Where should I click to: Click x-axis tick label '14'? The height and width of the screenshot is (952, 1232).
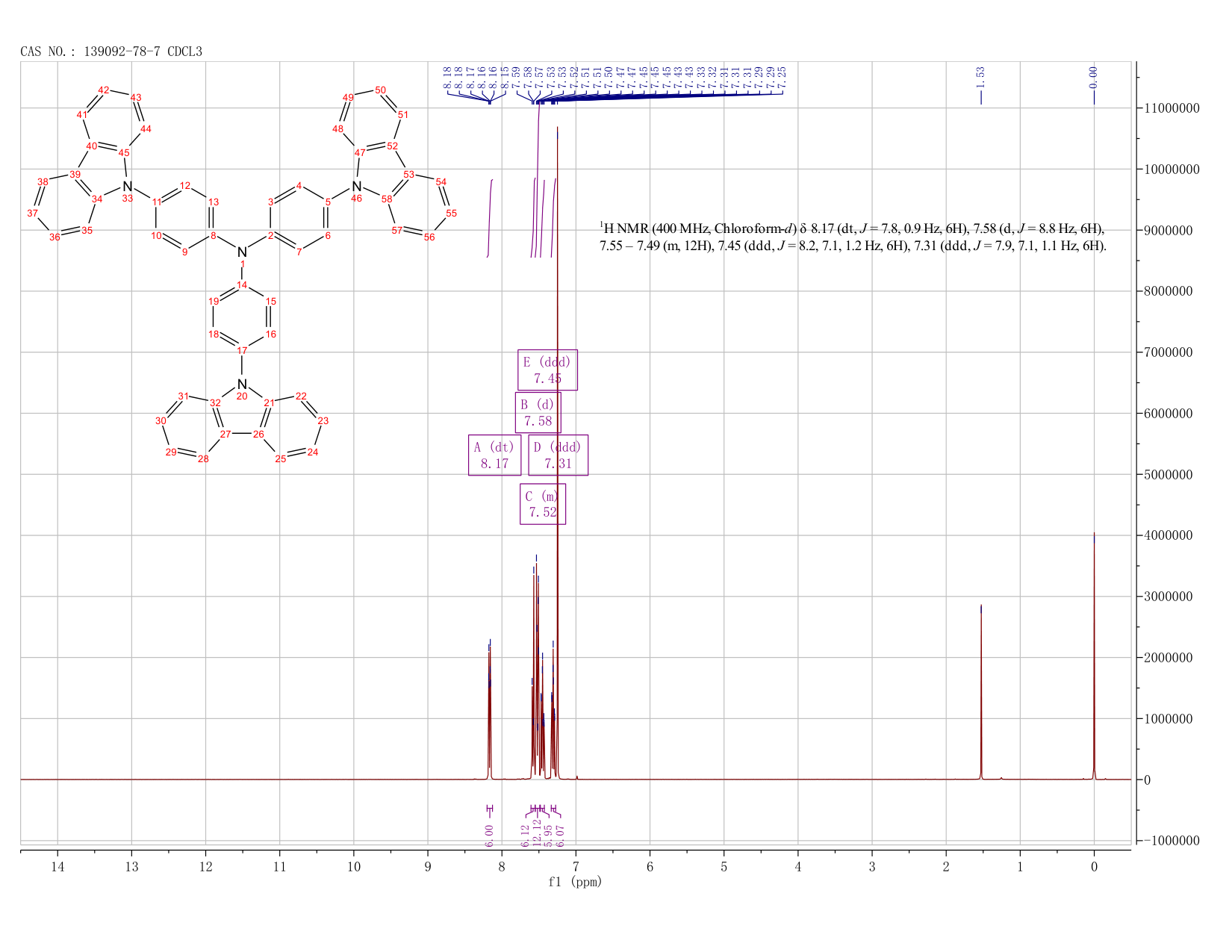[57, 867]
